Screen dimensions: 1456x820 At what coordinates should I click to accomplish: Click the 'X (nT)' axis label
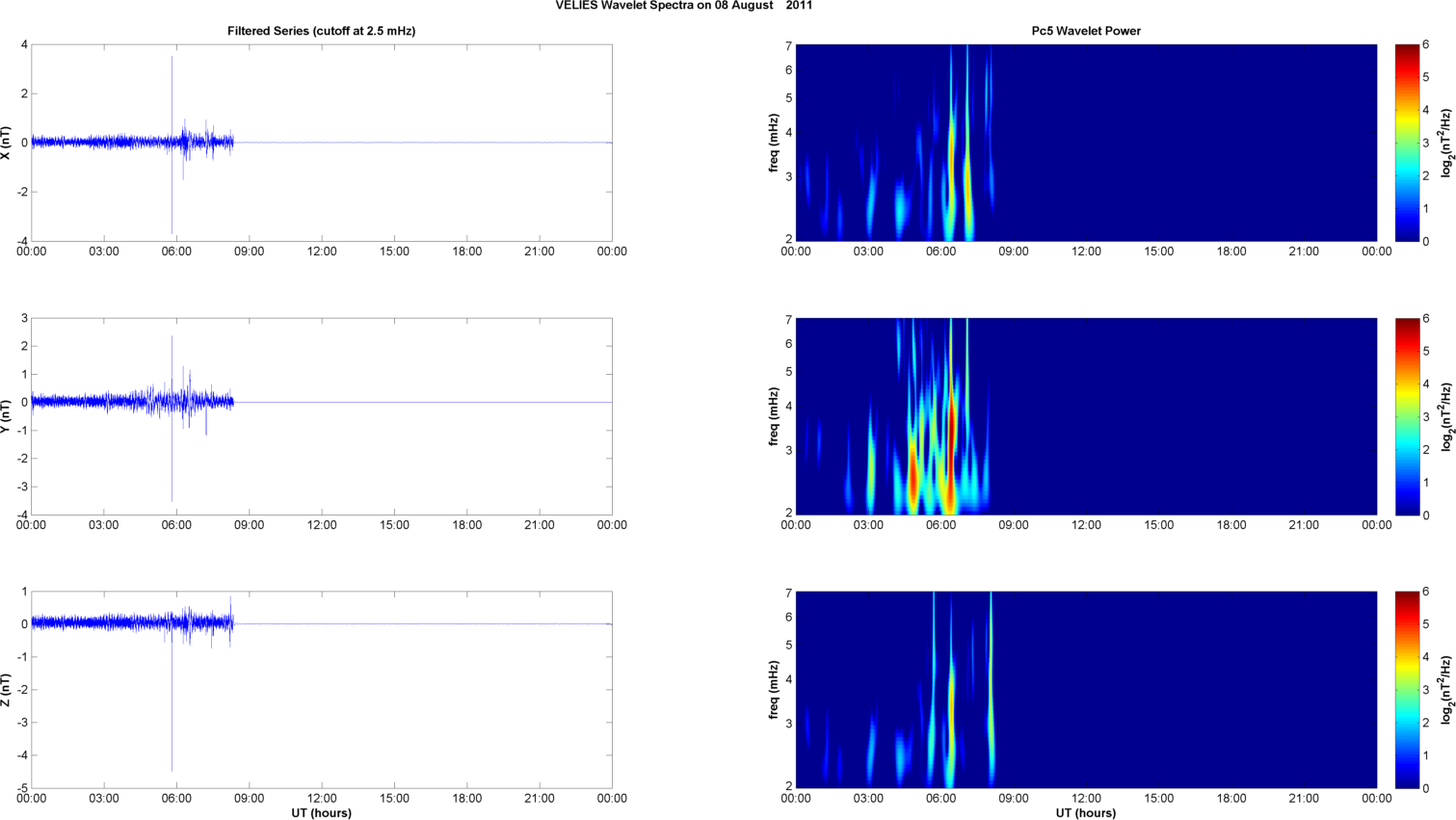tap(7, 143)
